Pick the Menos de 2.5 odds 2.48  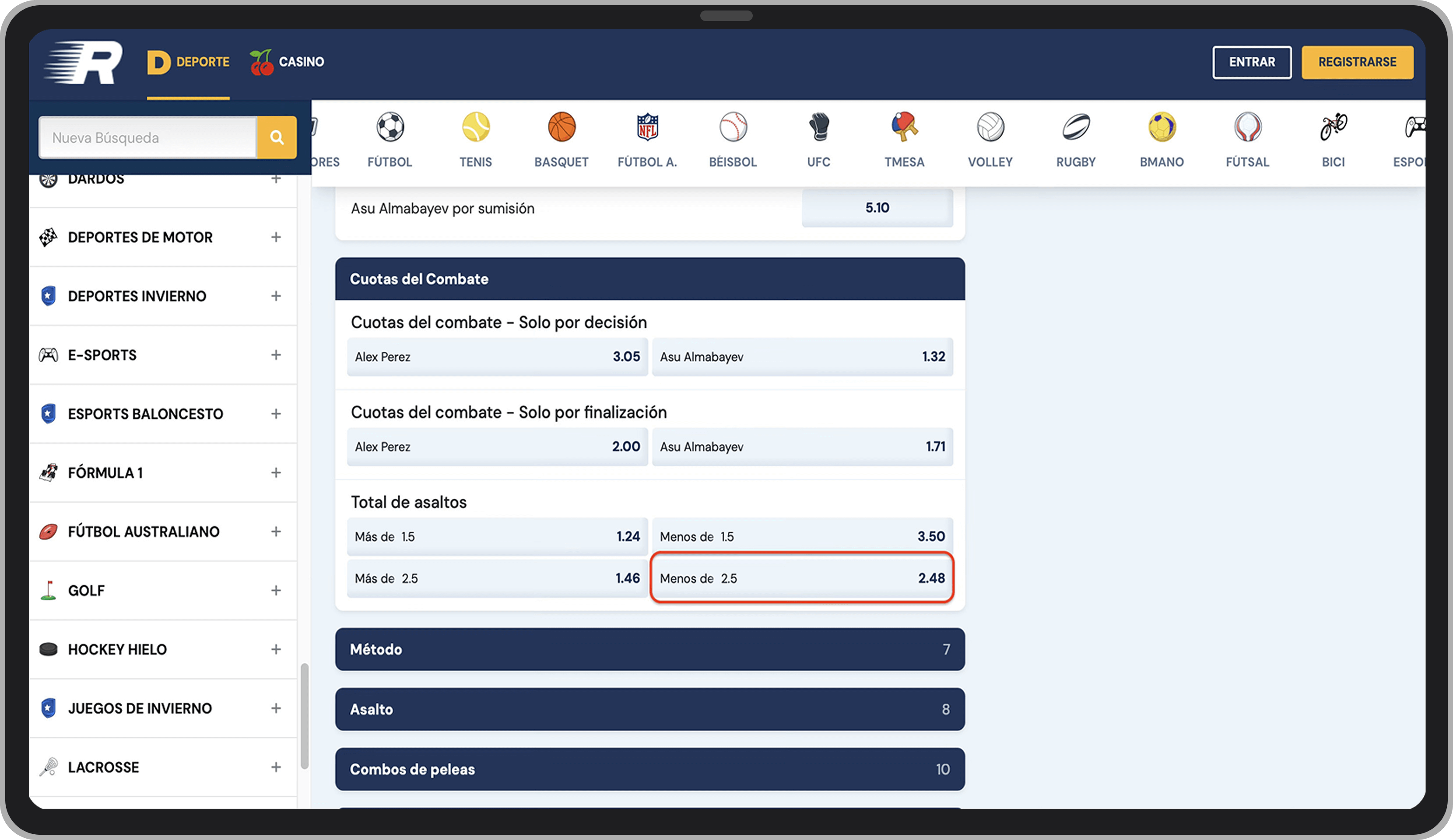(x=801, y=577)
